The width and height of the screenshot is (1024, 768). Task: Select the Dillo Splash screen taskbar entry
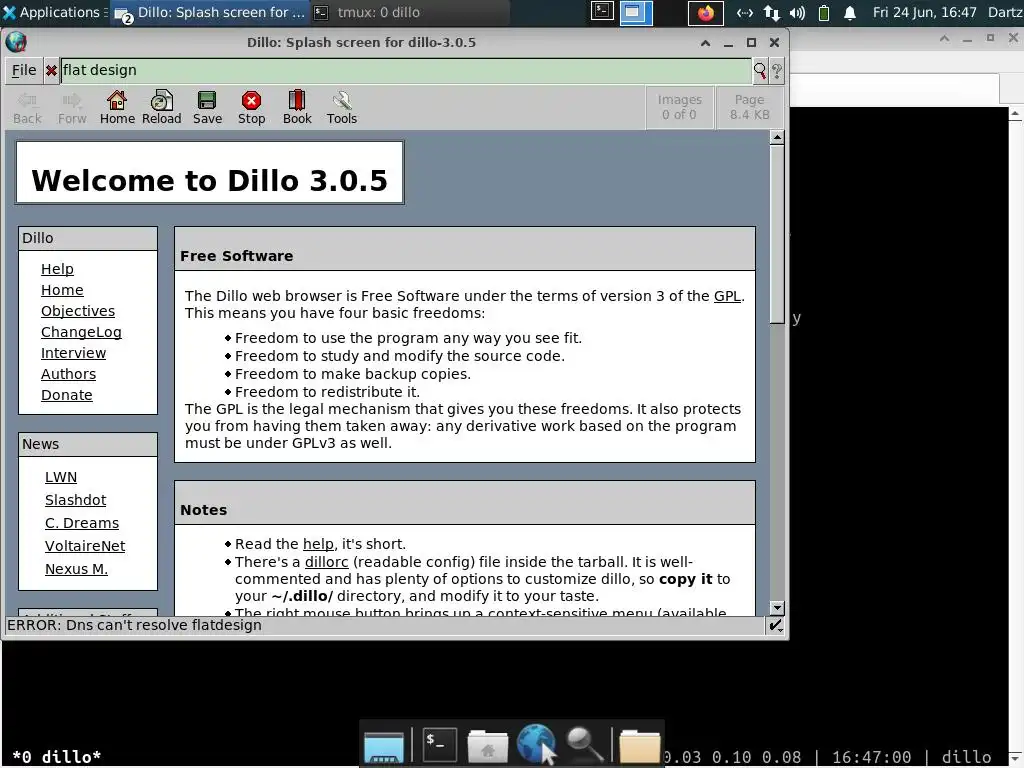coord(210,12)
